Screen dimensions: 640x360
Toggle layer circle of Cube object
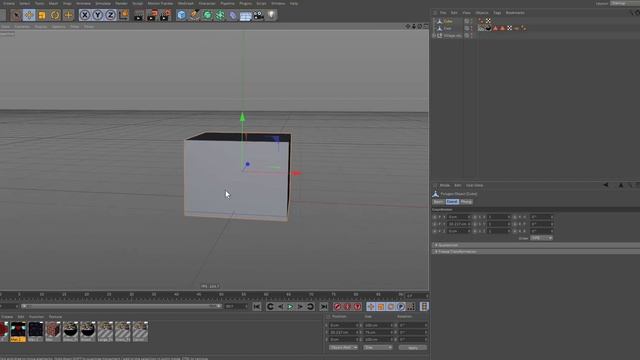coord(467,21)
